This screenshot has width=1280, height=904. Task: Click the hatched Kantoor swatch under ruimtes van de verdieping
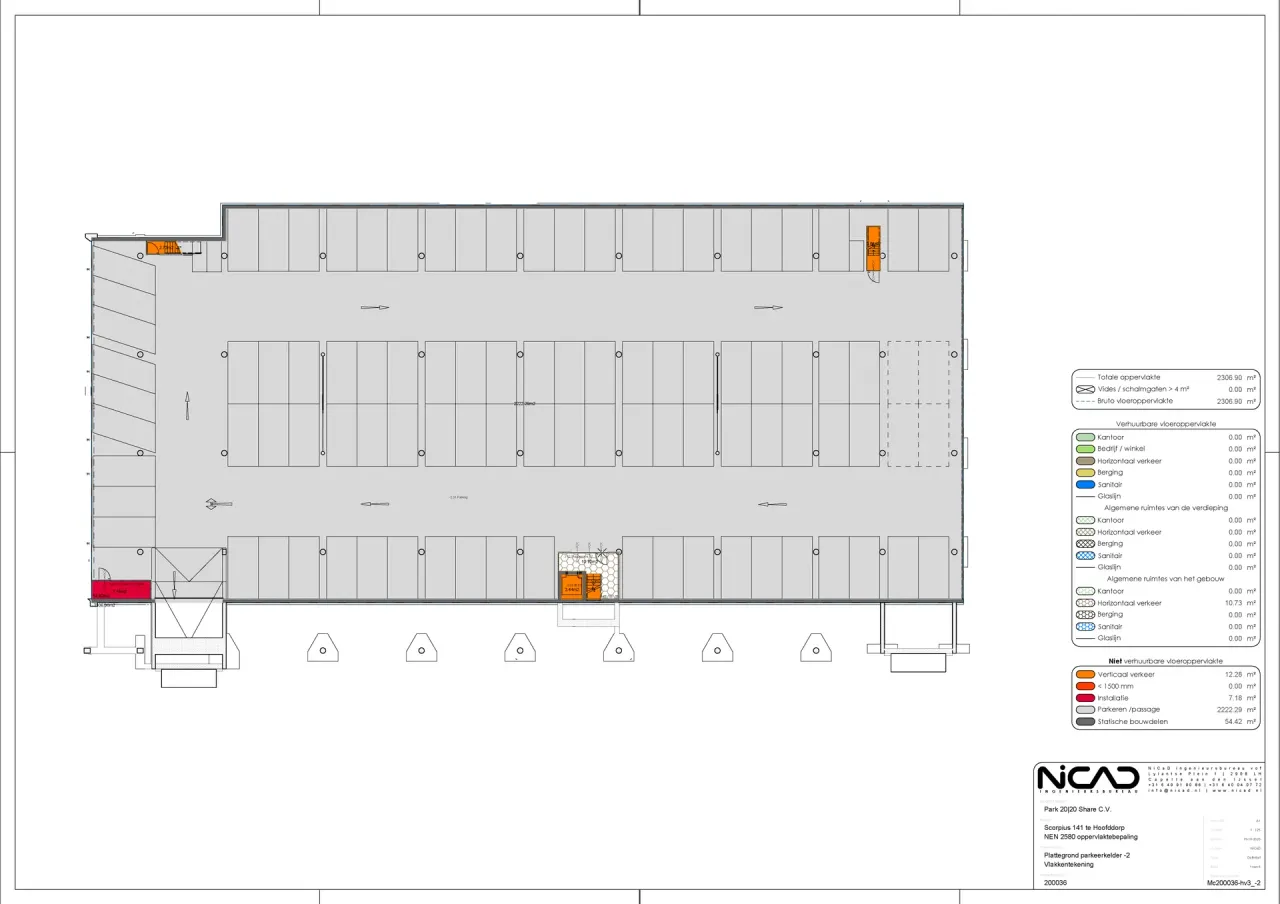click(x=1085, y=520)
